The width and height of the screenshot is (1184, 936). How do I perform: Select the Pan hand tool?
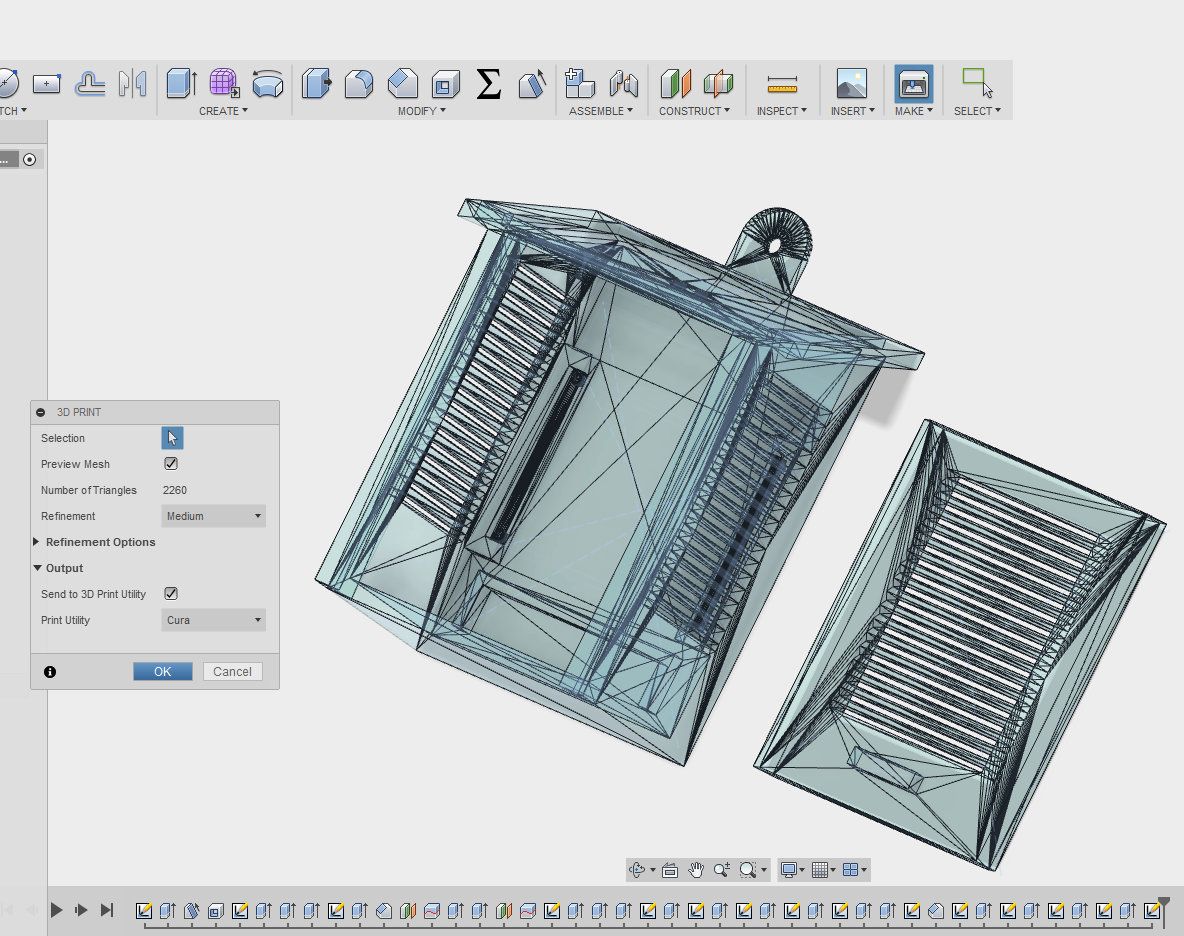click(x=696, y=870)
